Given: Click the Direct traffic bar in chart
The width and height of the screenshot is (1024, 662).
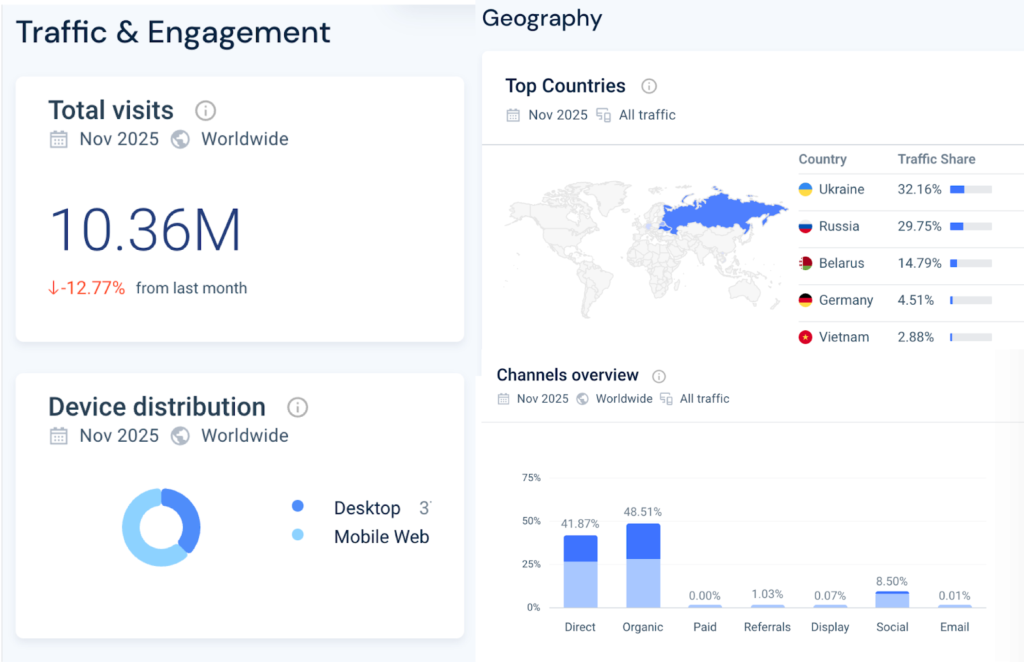Looking at the screenshot, I should 580,571.
